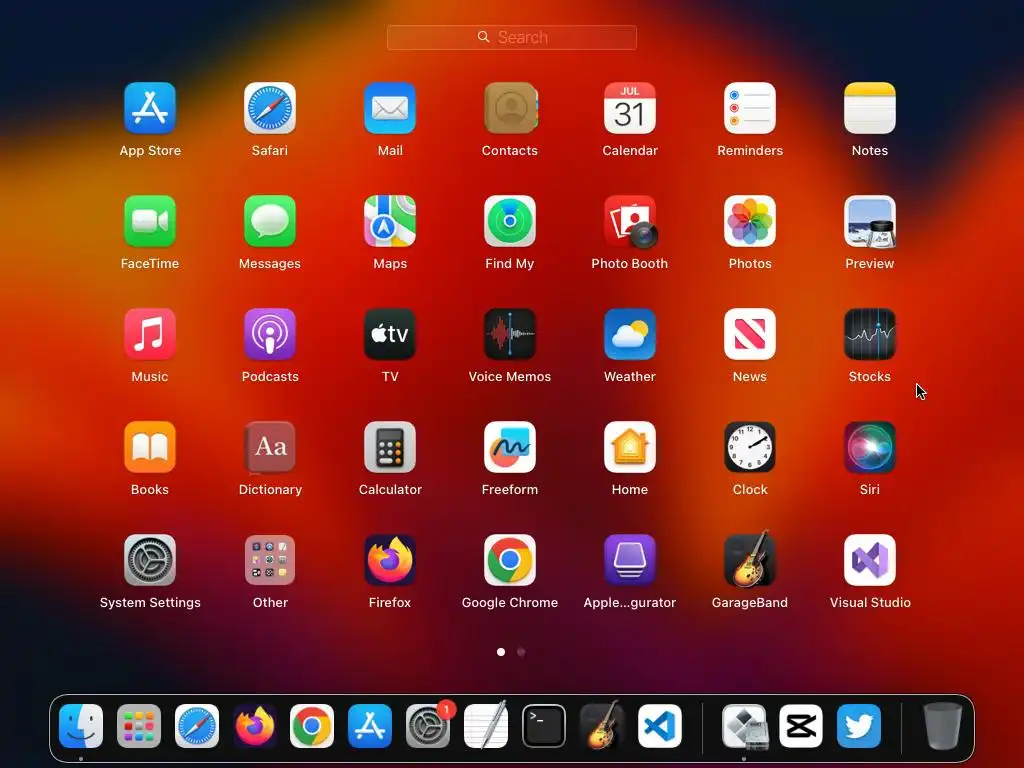Click the Launchpad Search field
Screen dimensions: 1024x768
pyautogui.click(x=512, y=37)
